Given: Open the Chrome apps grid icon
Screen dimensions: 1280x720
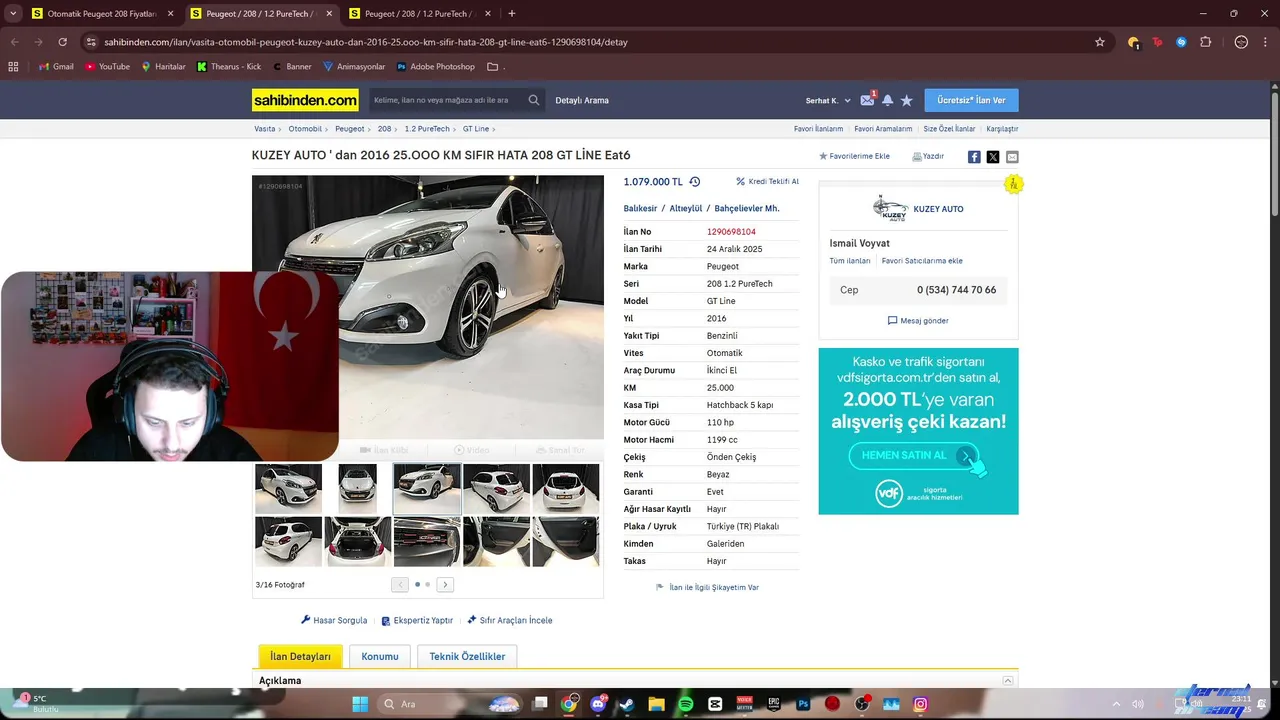Looking at the screenshot, I should [13, 67].
